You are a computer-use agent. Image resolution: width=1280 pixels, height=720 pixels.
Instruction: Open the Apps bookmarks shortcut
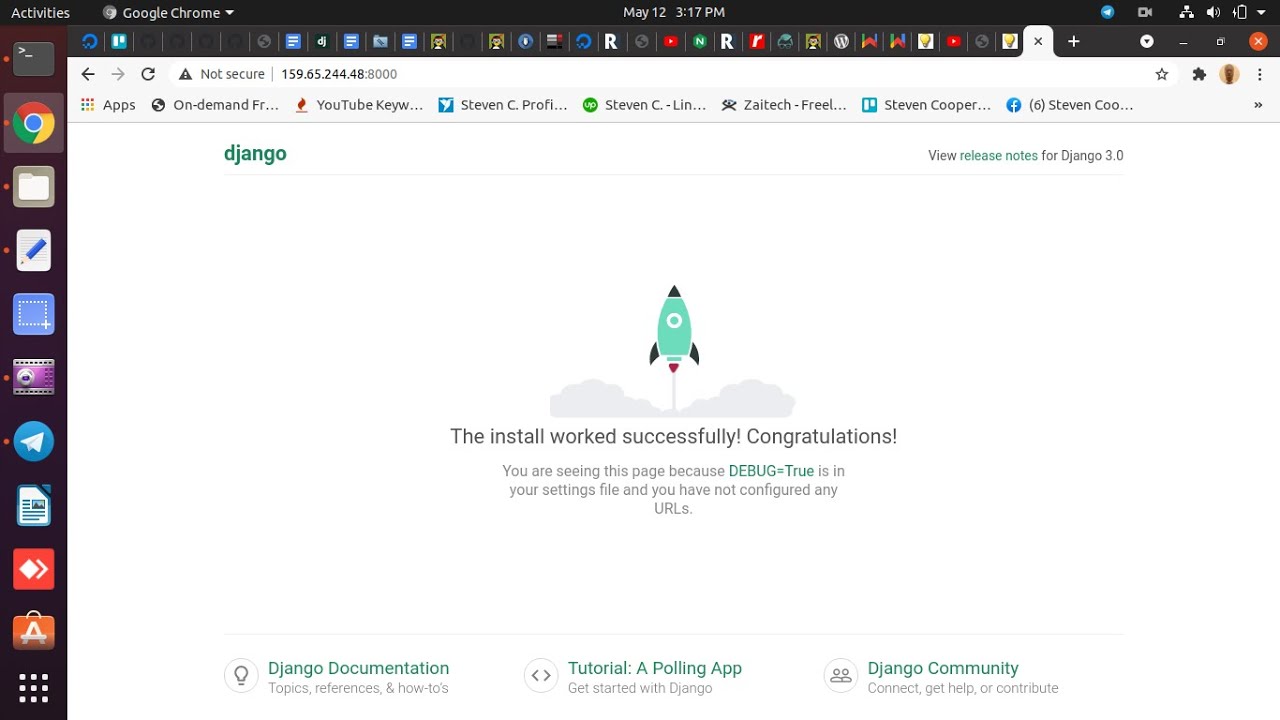click(x=108, y=105)
